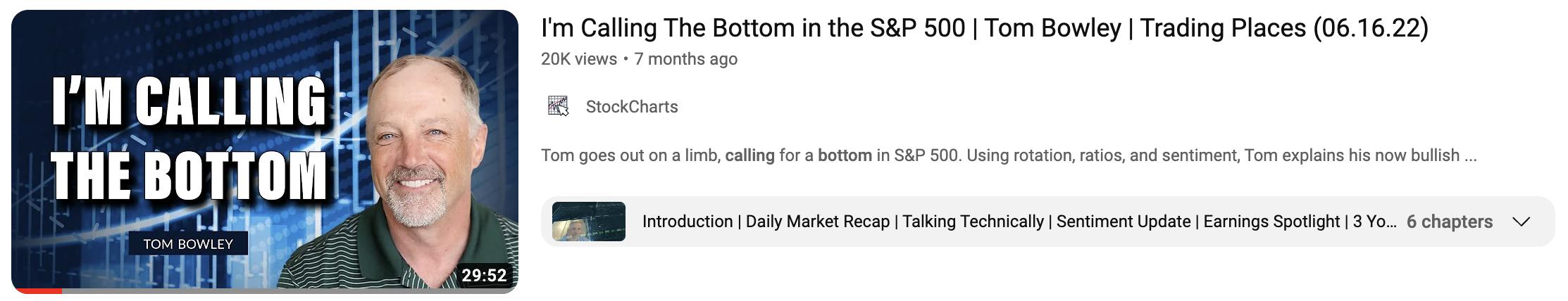Click the small chapter preview thumbnail
1568x301 pixels.
[x=588, y=222]
